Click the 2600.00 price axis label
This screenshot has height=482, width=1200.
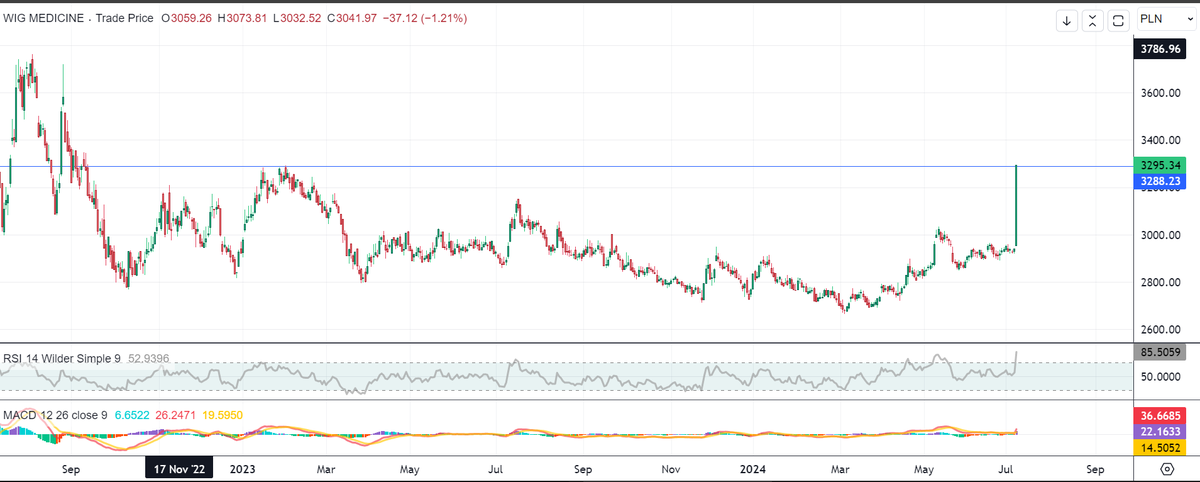pos(1161,330)
